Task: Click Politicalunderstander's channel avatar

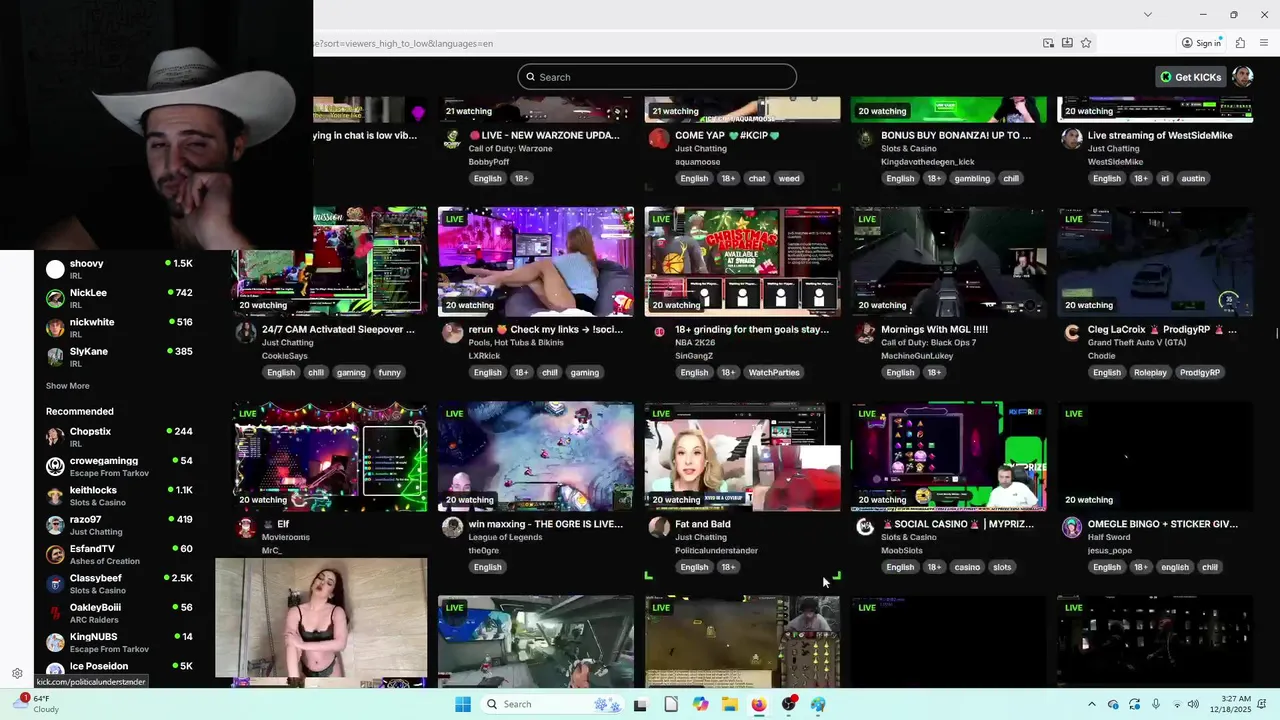Action: [x=658, y=527]
